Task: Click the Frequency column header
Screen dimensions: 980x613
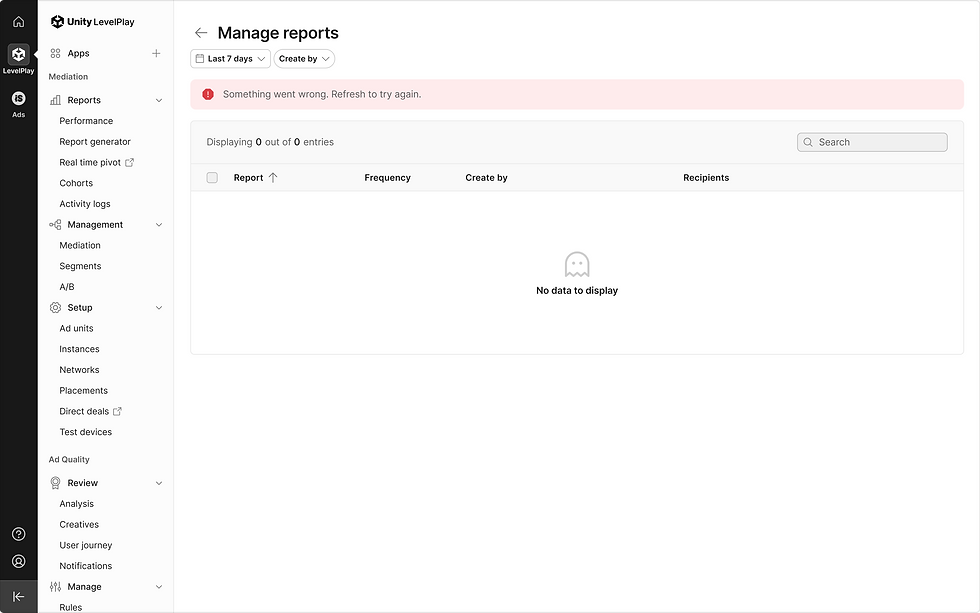Action: pos(388,177)
